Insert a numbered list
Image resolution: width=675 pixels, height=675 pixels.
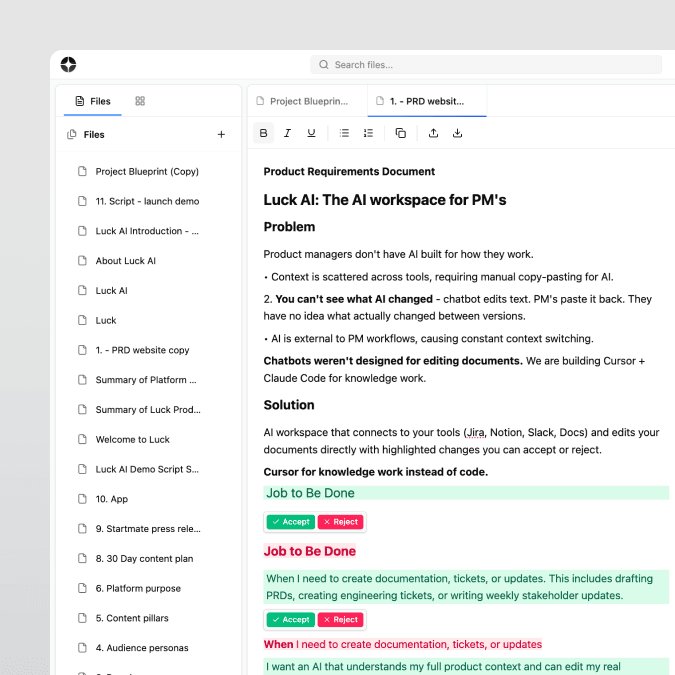click(368, 133)
